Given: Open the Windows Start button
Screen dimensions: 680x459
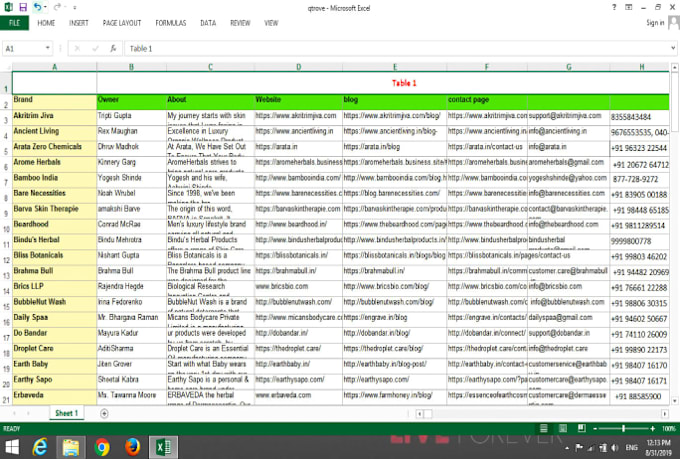Looking at the screenshot, I should click(x=12, y=447).
